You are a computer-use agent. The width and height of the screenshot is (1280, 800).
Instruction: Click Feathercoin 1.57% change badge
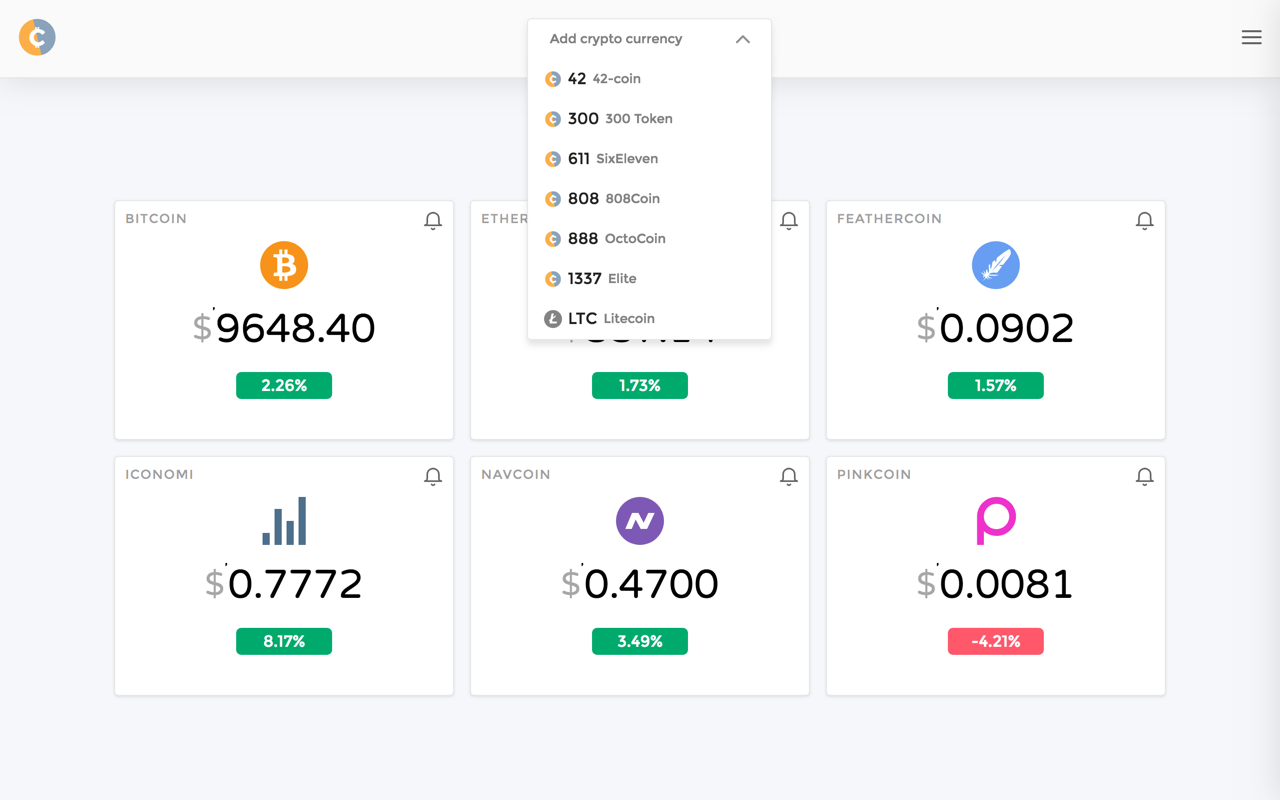pyautogui.click(x=996, y=385)
